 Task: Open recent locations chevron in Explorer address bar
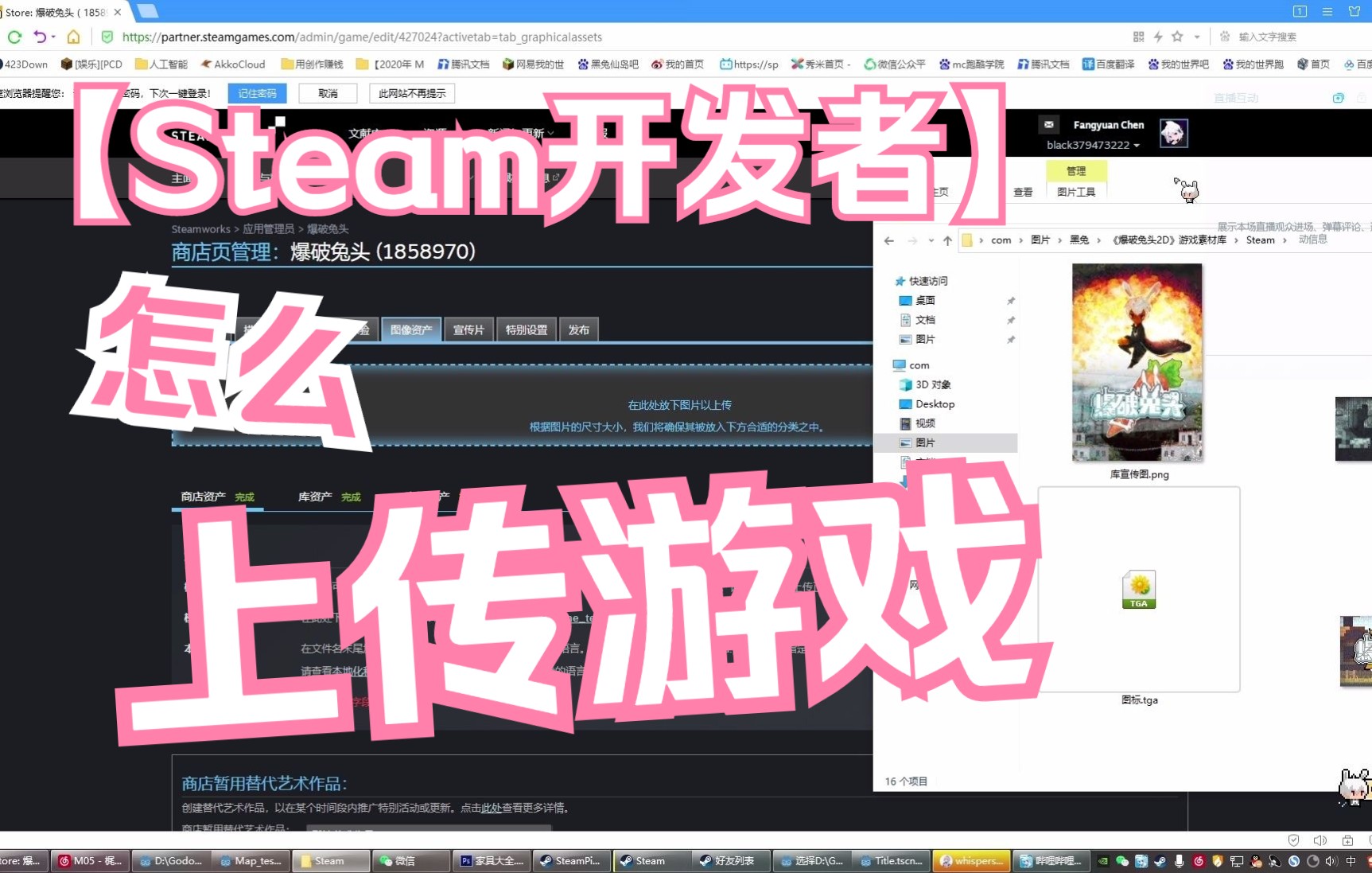click(931, 240)
